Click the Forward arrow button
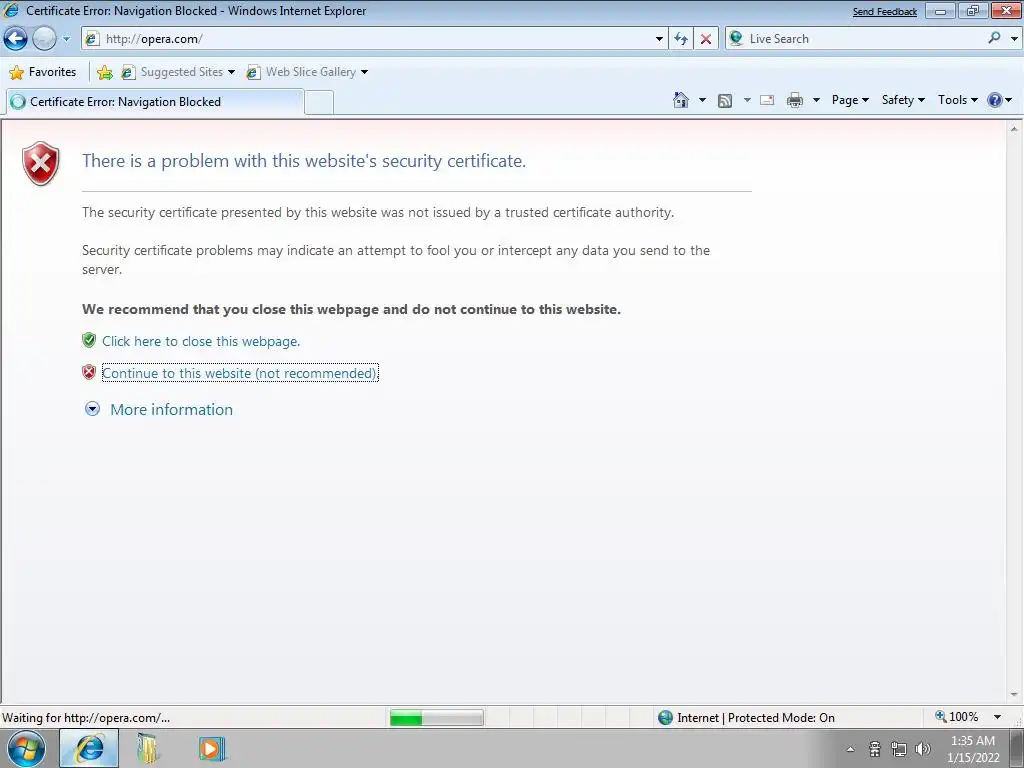1024x768 pixels. pos(44,39)
